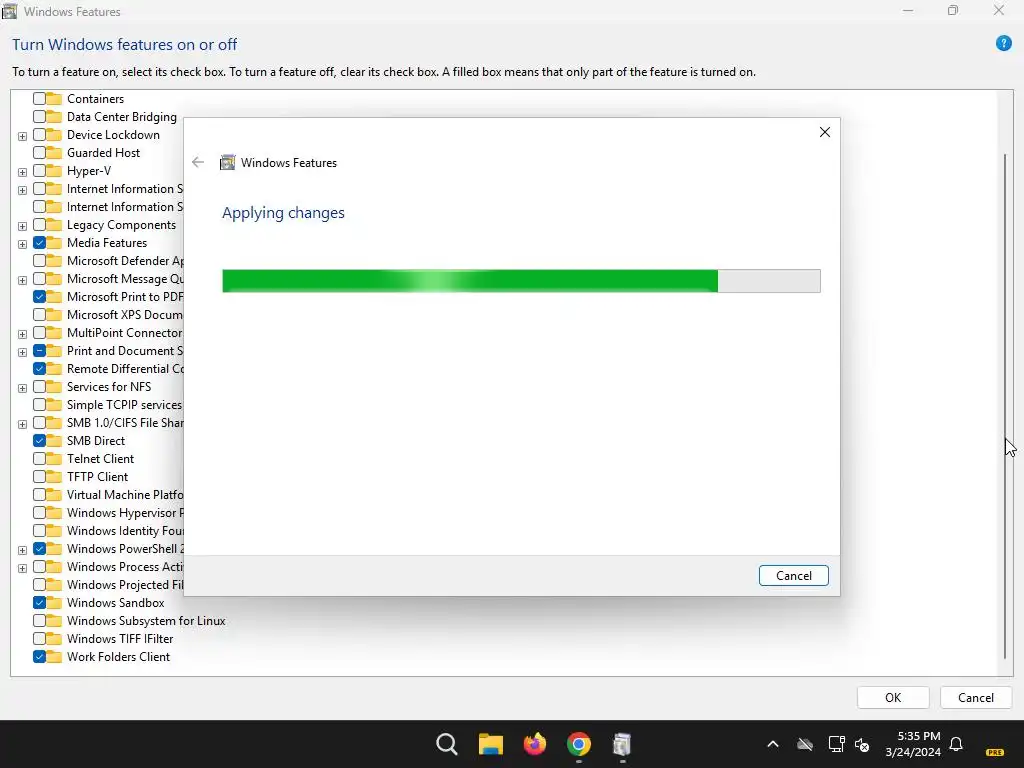Viewport: 1024px width, 768px height.
Task: Select the TFTP Client label
Action: [97, 477]
